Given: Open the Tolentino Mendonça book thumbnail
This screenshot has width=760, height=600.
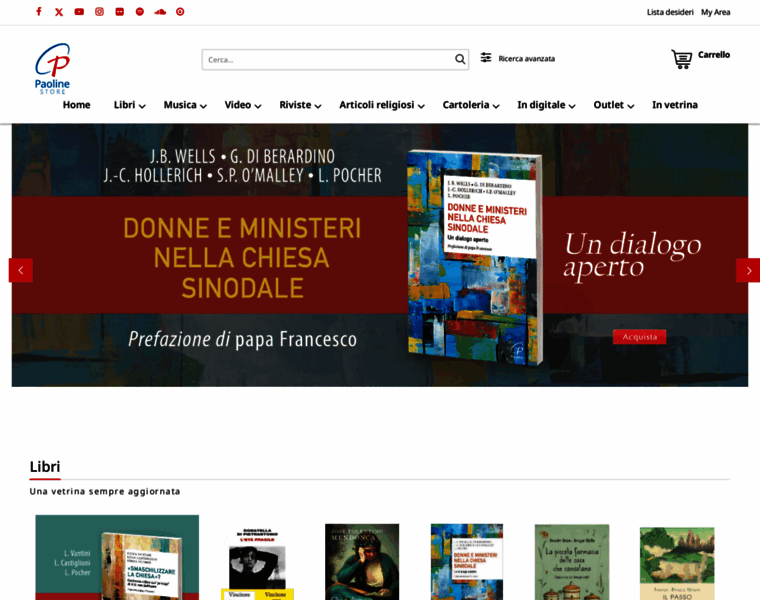Looking at the screenshot, I should coord(362,562).
